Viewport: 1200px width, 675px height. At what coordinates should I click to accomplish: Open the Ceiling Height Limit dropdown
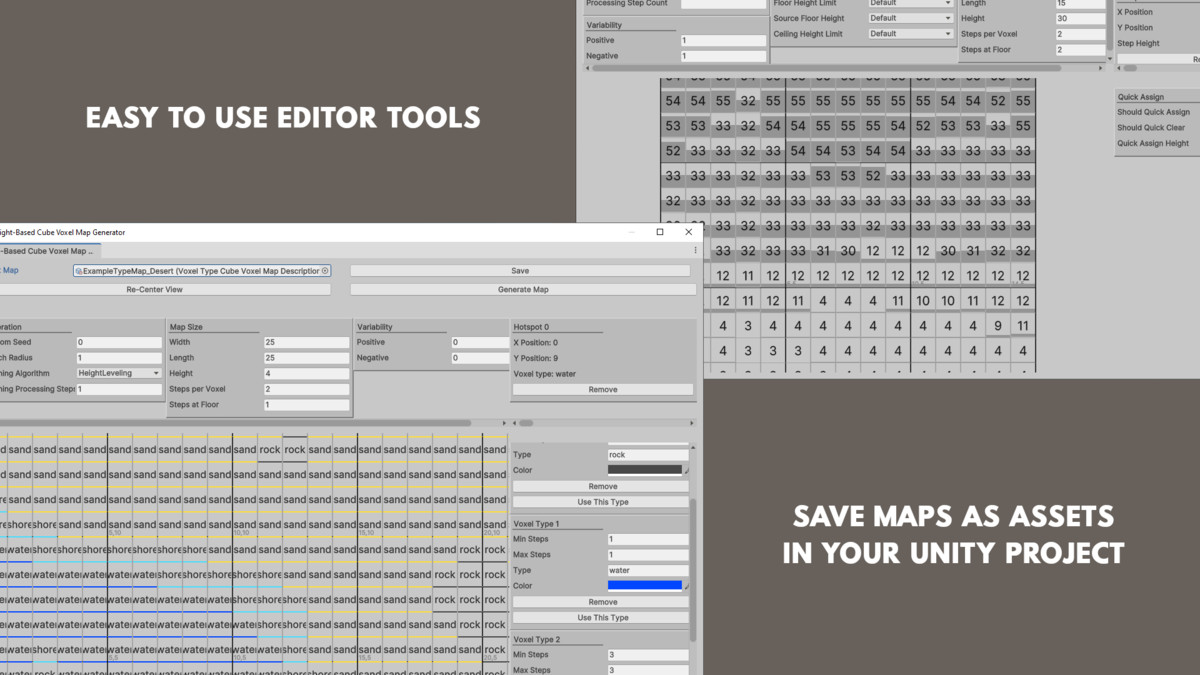click(910, 34)
